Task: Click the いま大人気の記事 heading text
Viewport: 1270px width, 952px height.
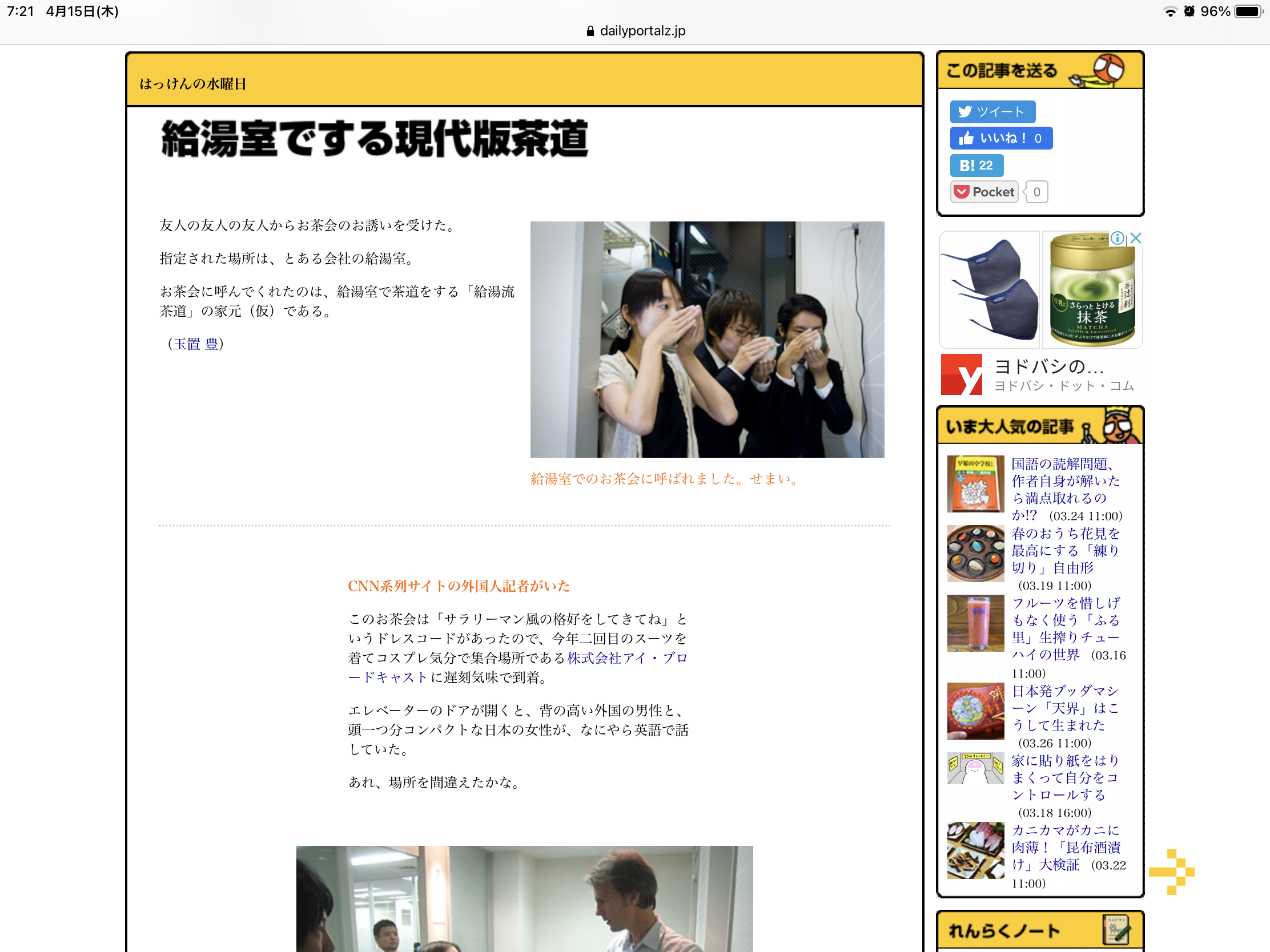Action: point(1009,426)
